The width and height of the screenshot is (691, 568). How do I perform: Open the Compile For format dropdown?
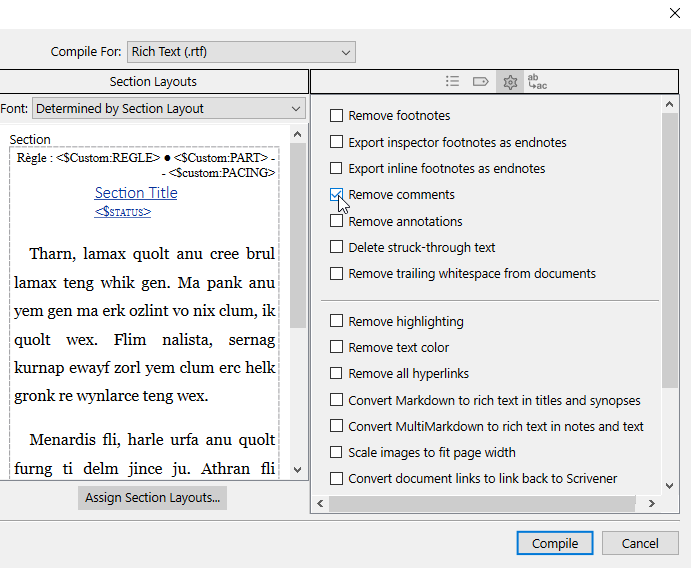(x=241, y=51)
